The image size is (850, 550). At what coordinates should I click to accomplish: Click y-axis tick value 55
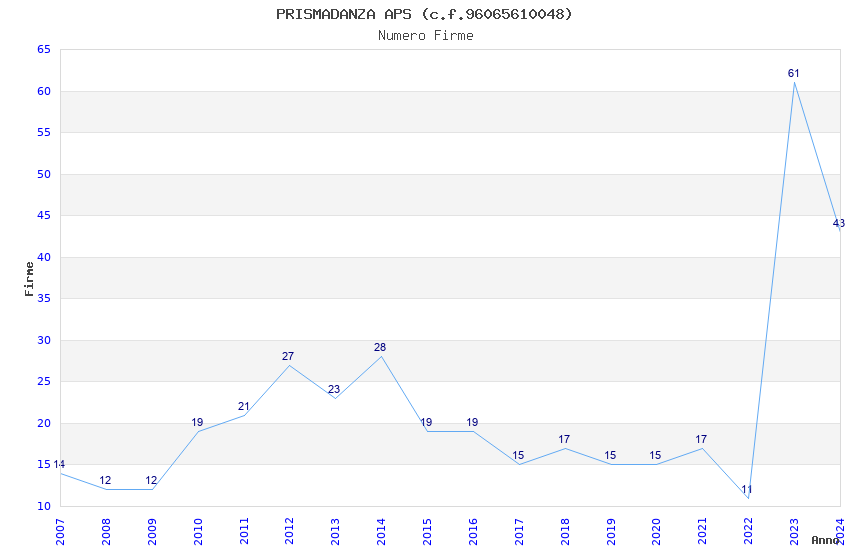(44, 132)
